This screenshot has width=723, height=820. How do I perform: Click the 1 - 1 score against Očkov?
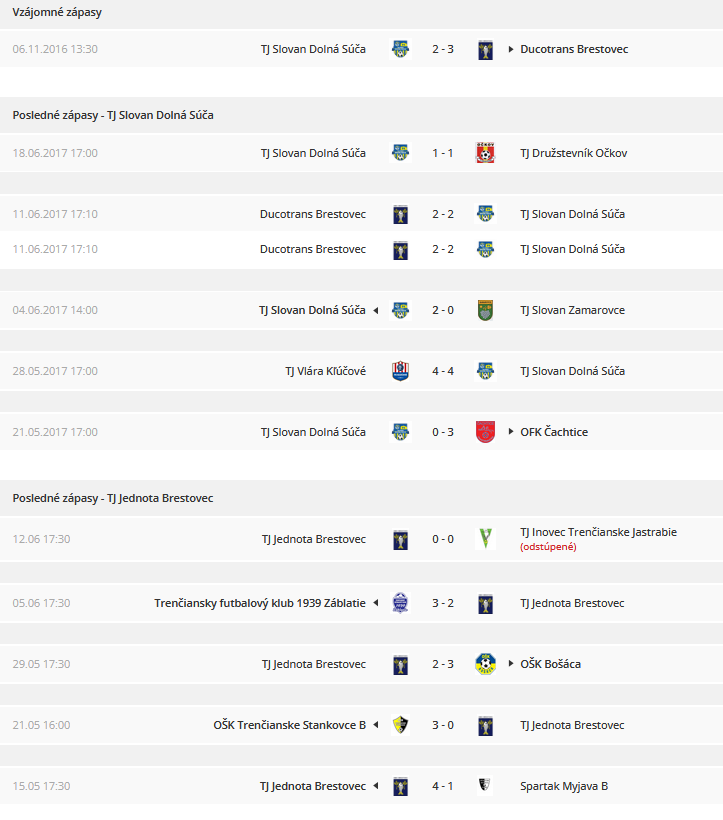point(443,153)
